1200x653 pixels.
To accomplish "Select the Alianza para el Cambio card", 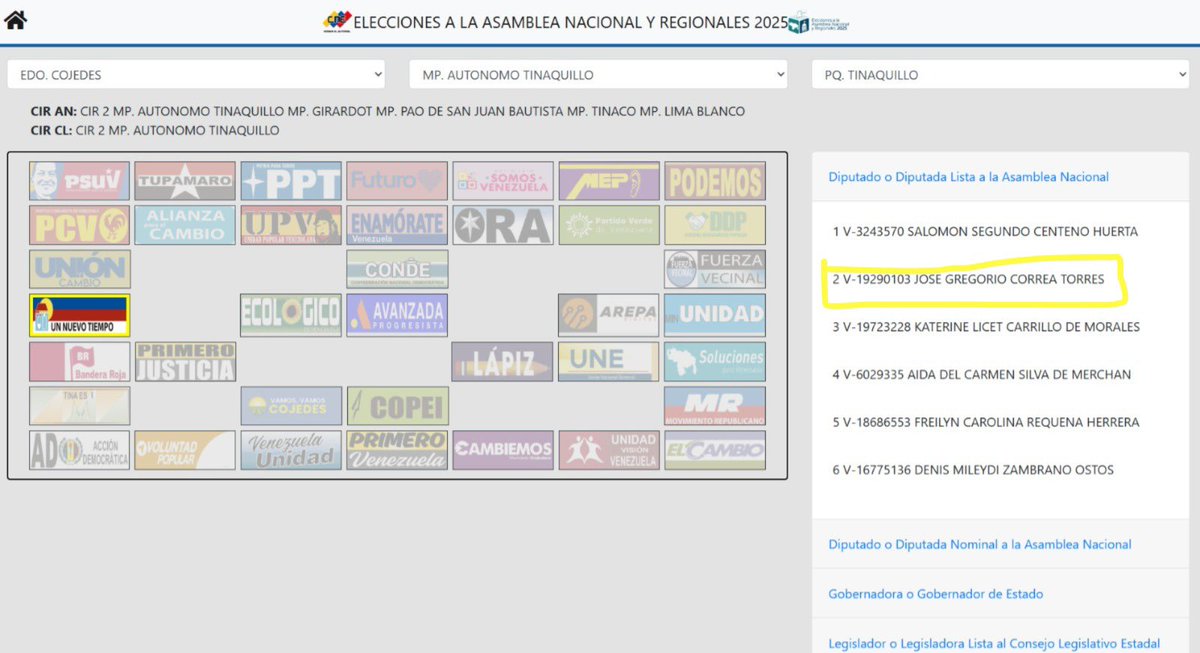I will tap(185, 225).
